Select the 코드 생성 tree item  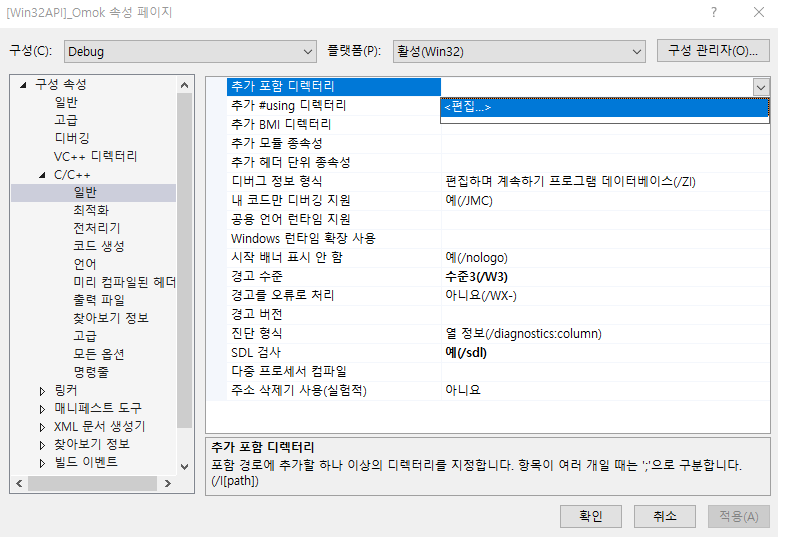point(99,246)
